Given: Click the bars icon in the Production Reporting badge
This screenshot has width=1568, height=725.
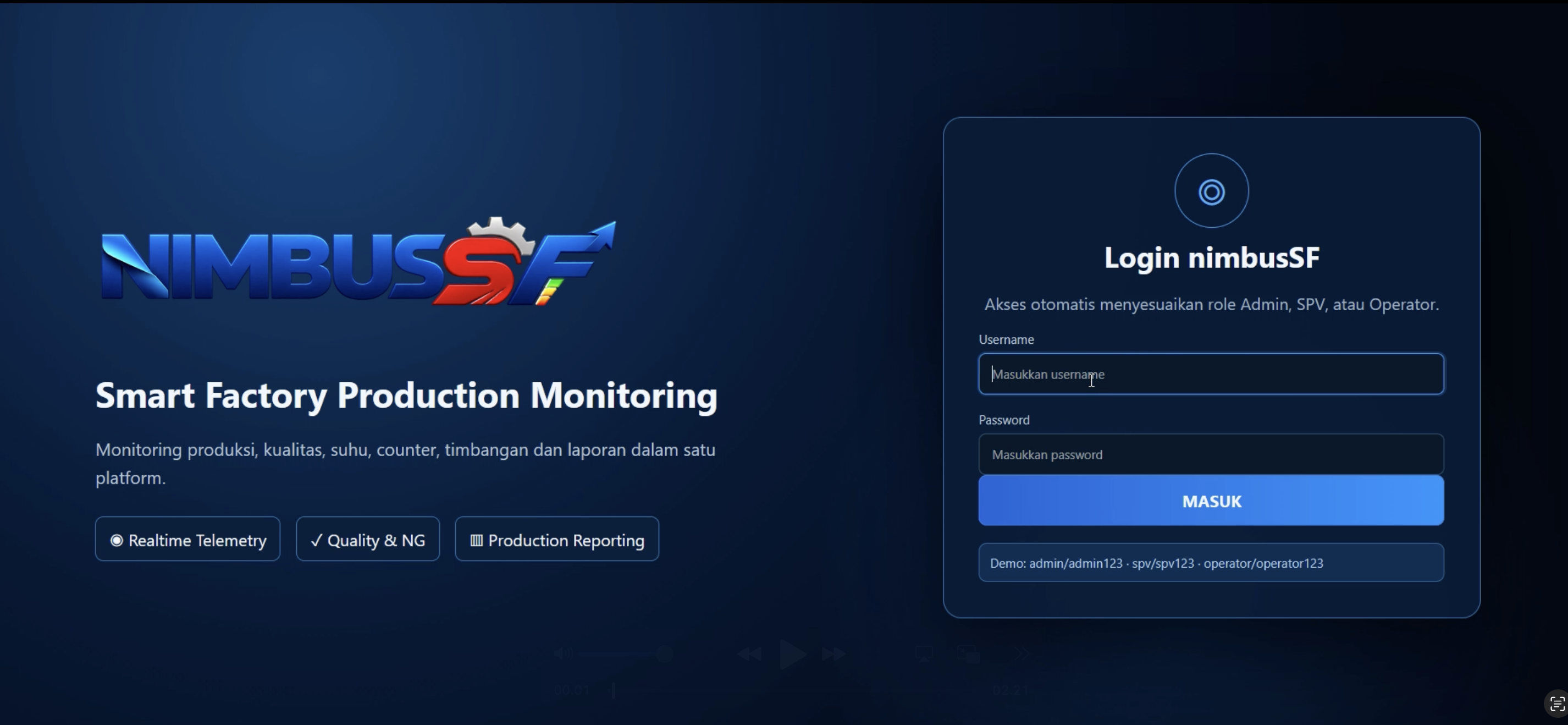Looking at the screenshot, I should 477,540.
